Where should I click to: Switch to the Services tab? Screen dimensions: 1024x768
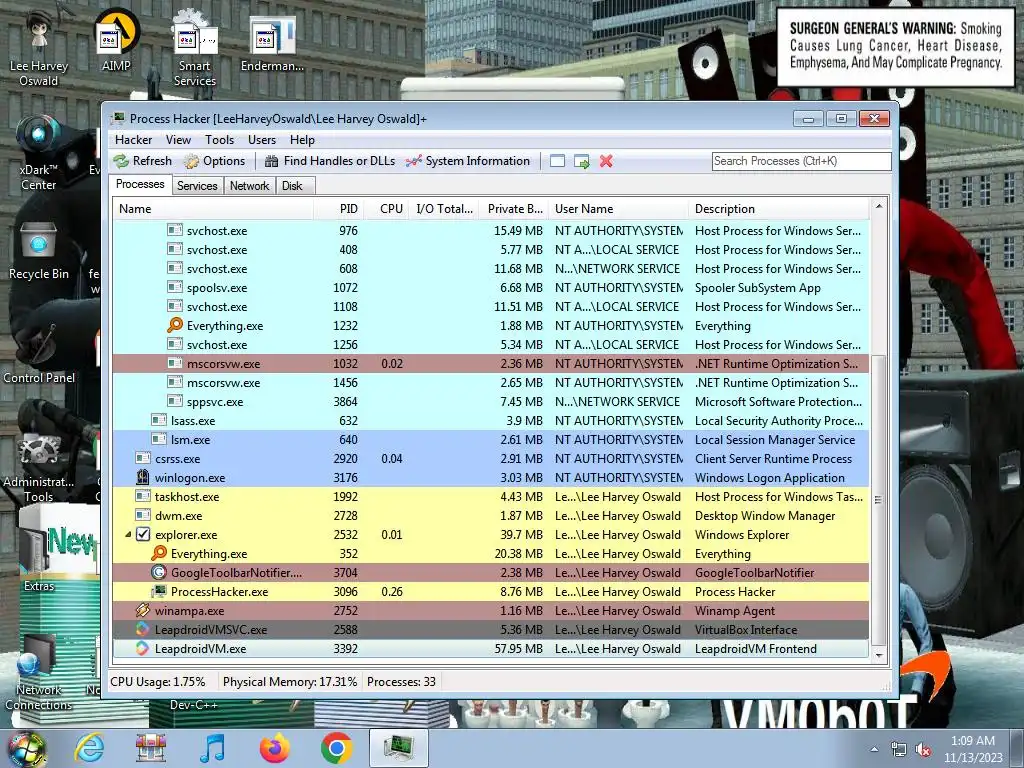(197, 186)
